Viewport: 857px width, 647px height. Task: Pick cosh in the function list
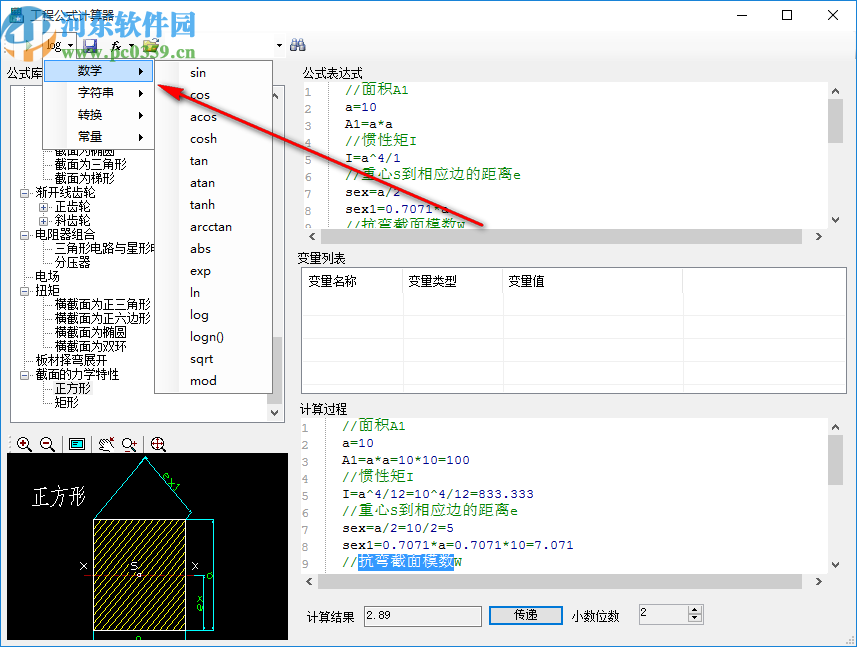[x=214, y=139]
